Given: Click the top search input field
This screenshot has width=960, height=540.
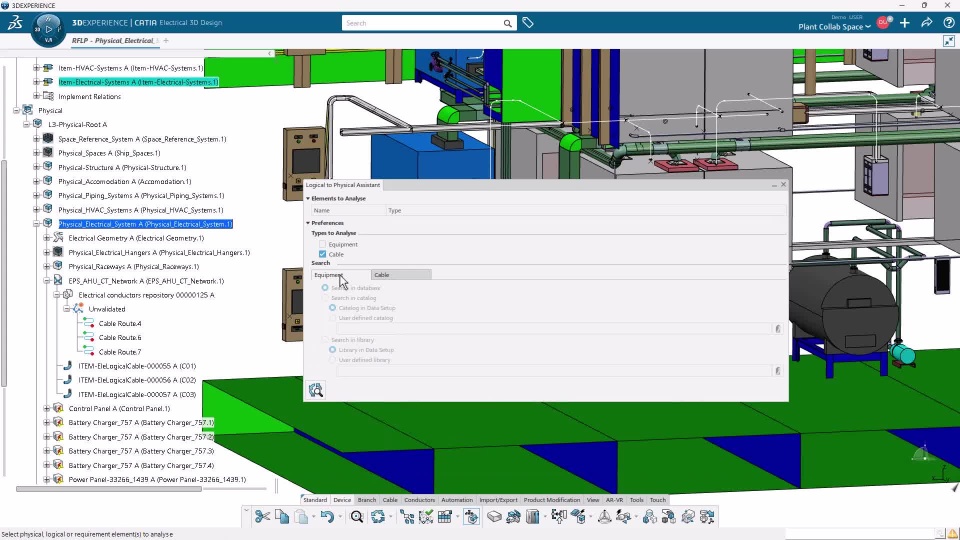Looking at the screenshot, I should 422,23.
